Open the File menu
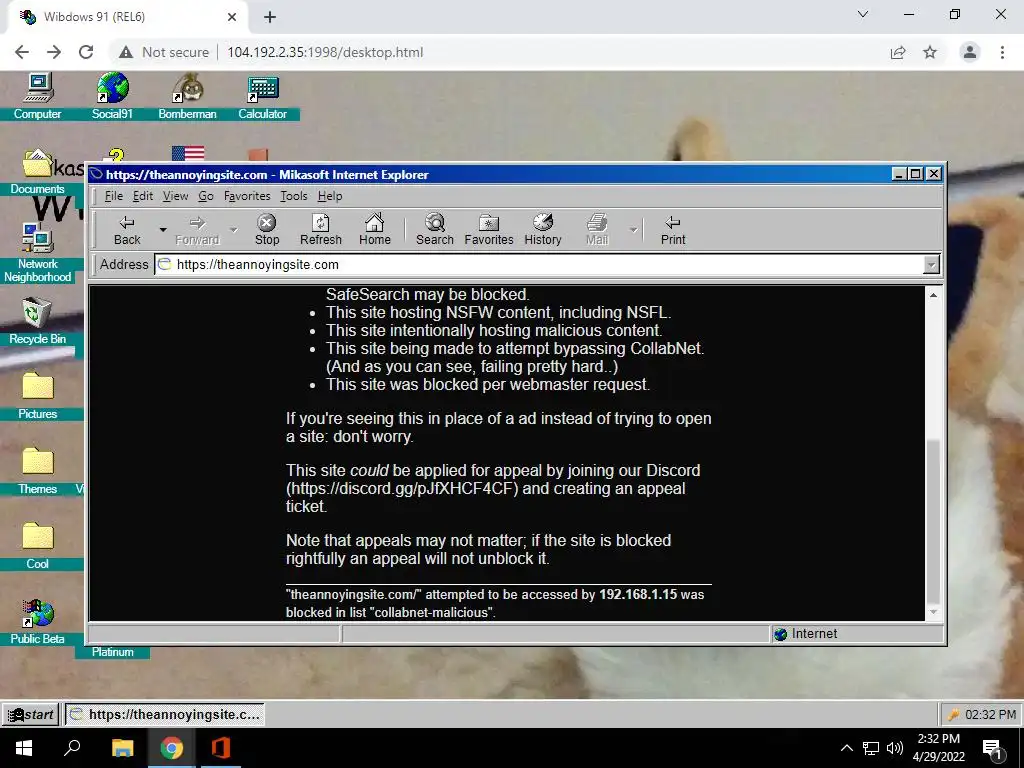This screenshot has width=1024, height=768. pyautogui.click(x=114, y=196)
